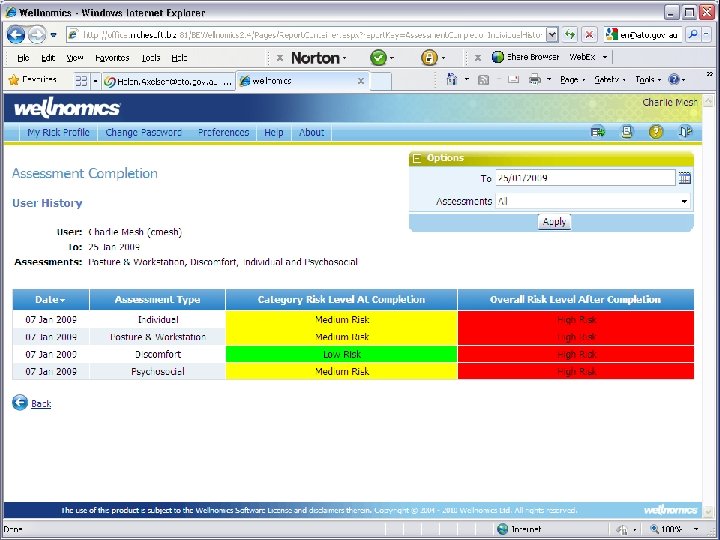Click the address bar URL field
This screenshot has height=540, width=720.
tap(306, 34)
